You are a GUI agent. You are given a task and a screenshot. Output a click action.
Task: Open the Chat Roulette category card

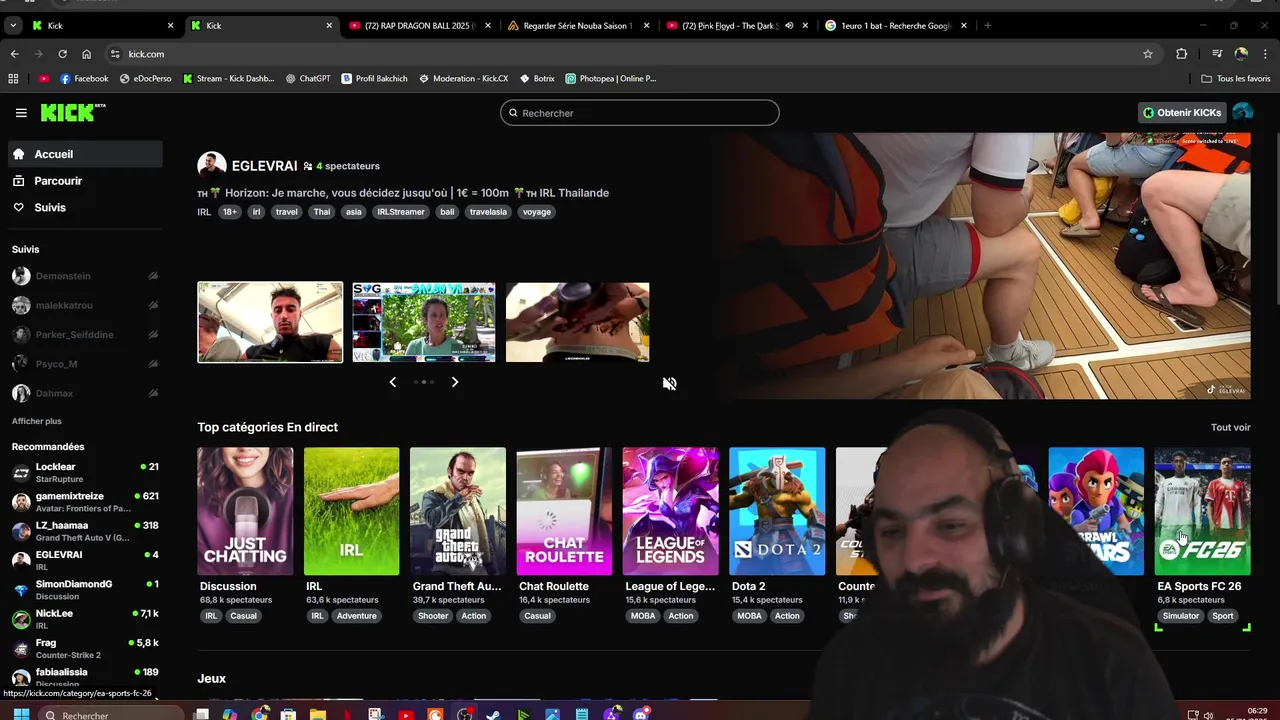coord(564,511)
